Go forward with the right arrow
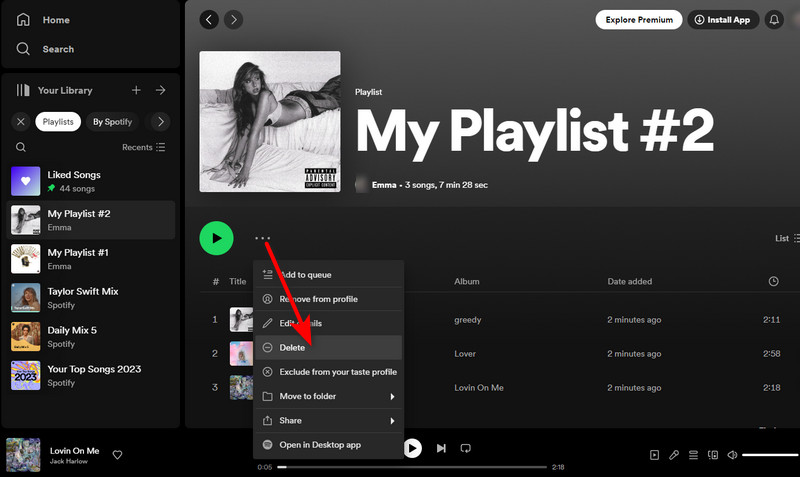800x477 pixels. 234,20
